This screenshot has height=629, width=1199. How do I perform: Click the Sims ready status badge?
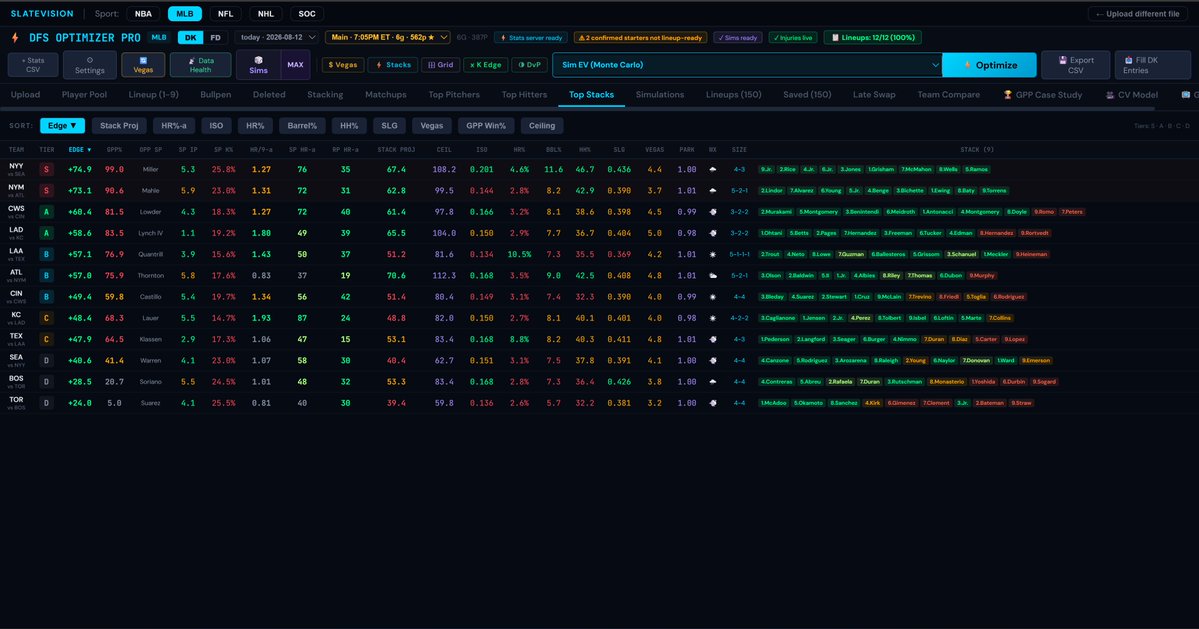coord(737,37)
